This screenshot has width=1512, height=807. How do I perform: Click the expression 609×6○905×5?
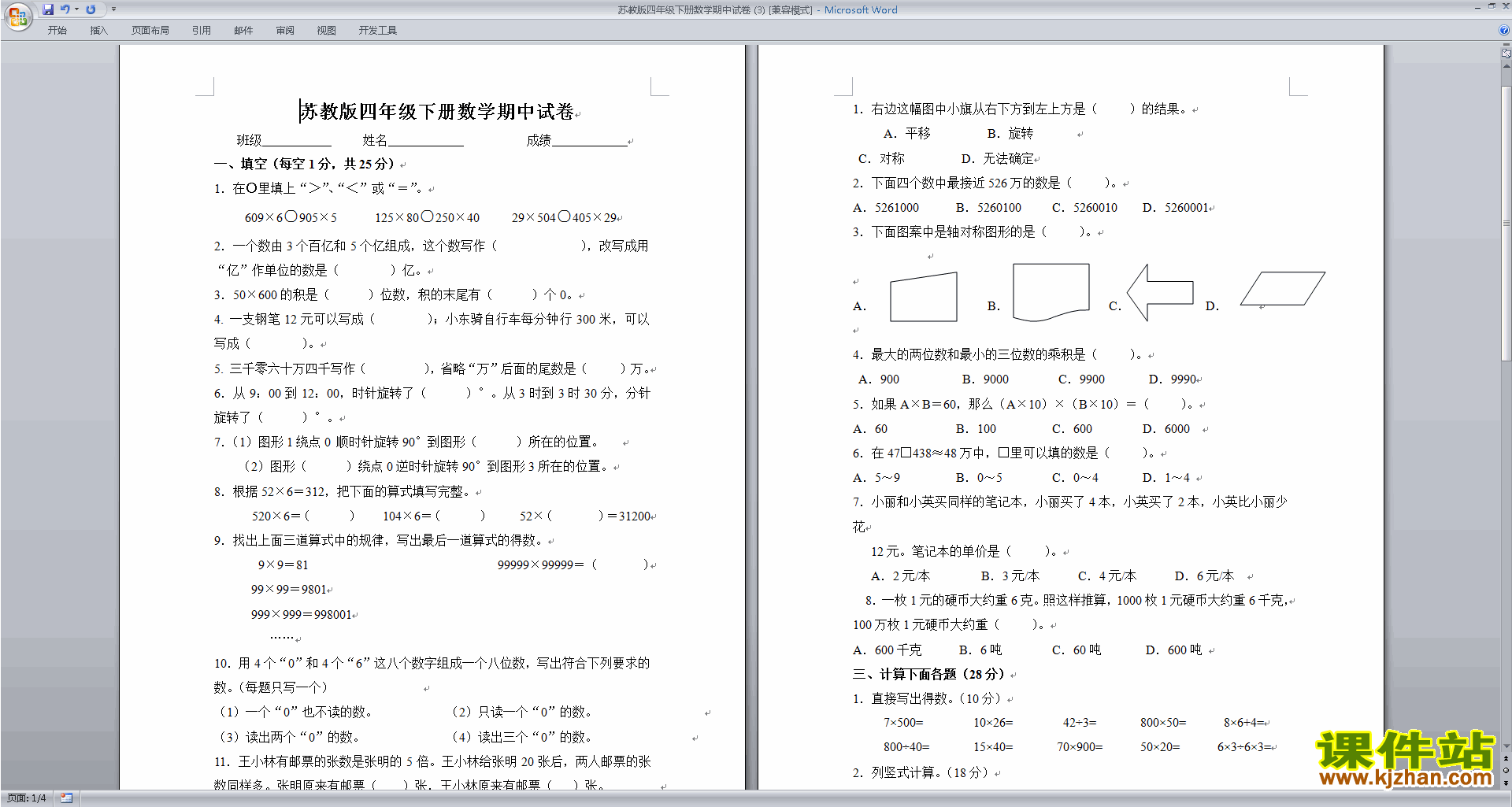[x=291, y=217]
